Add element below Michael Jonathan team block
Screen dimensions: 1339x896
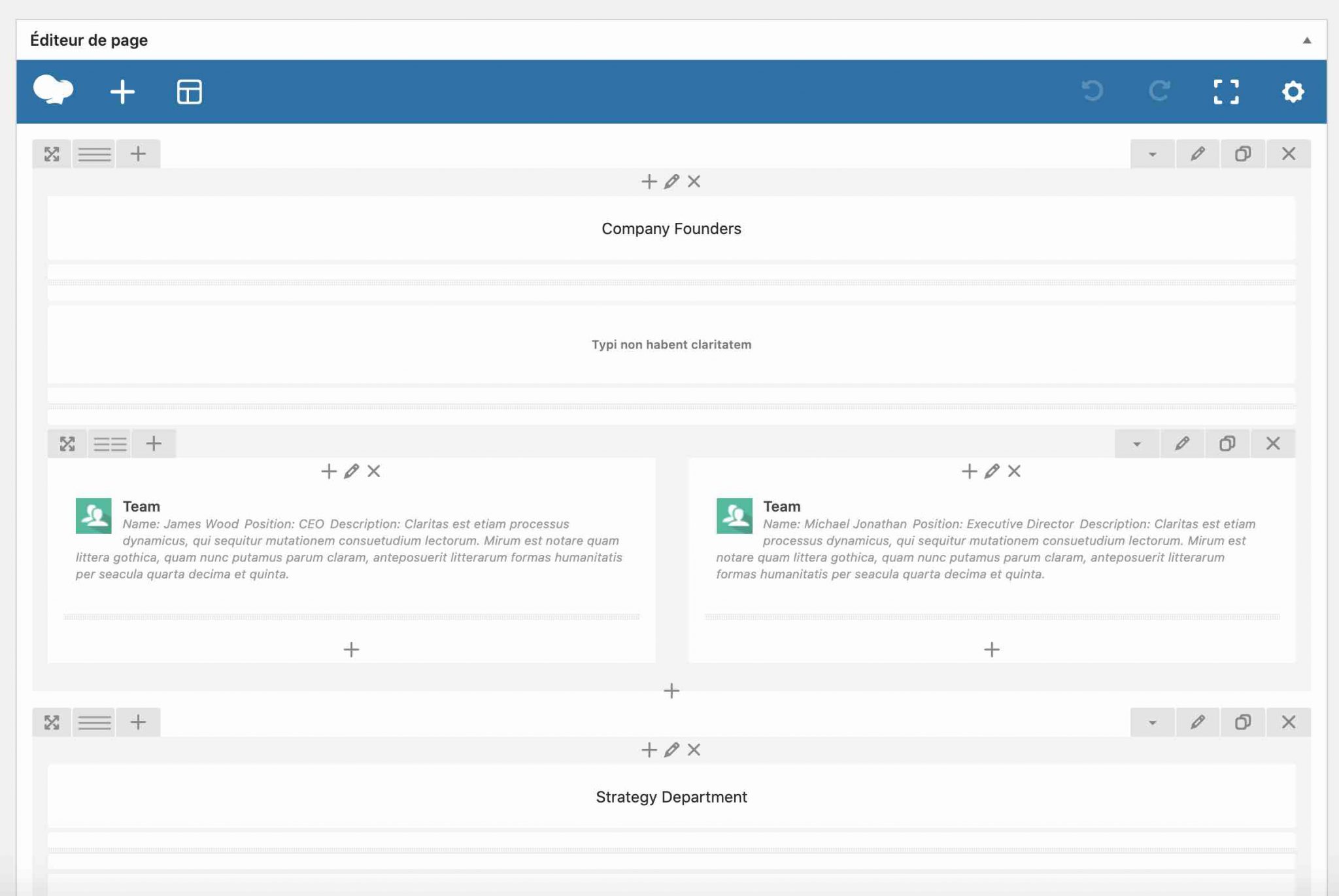(x=991, y=650)
